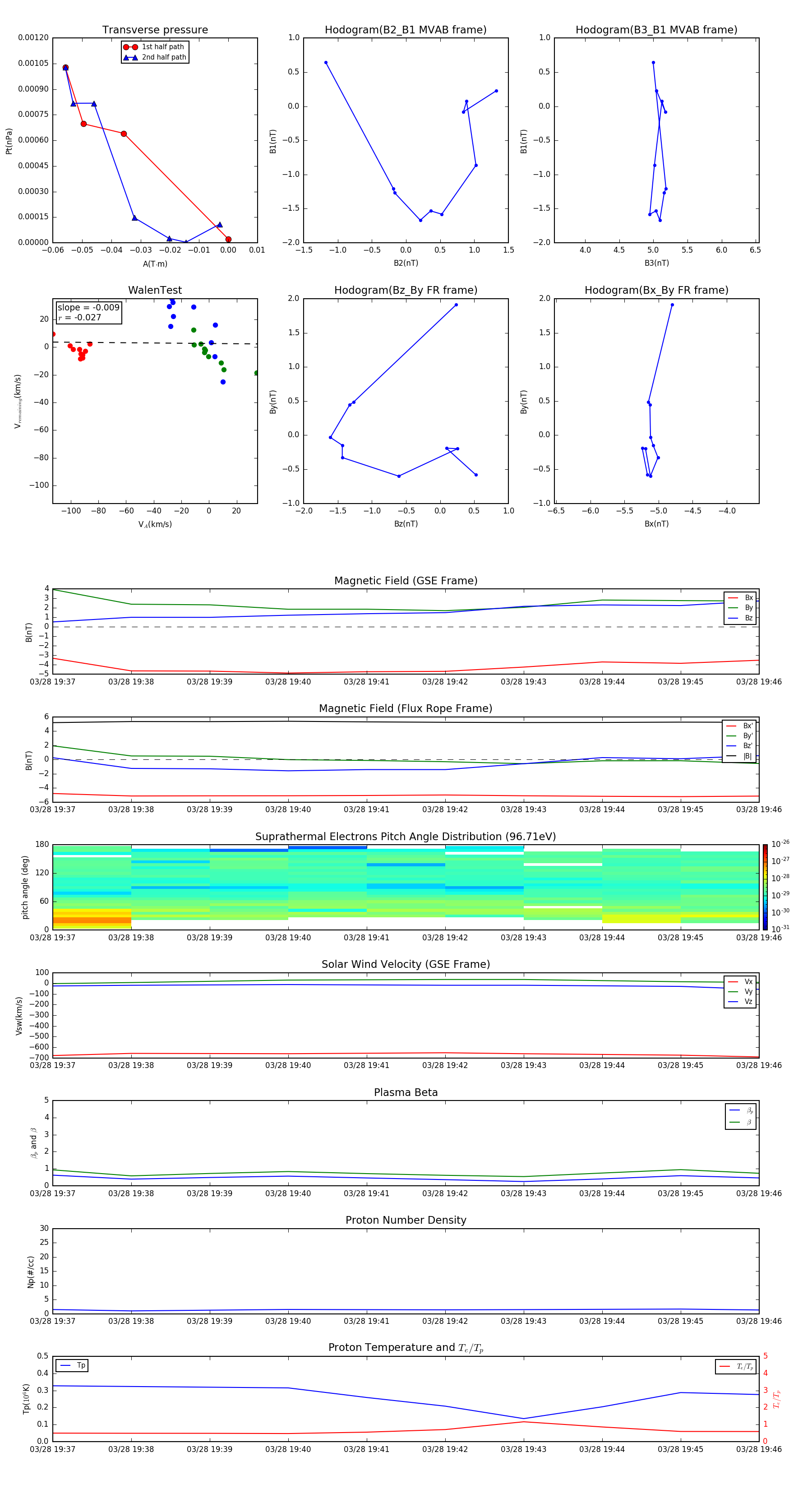Viewport: 812px width, 1489px height.
Task: Click the red Te/Tp legend box
Action: [735, 1366]
